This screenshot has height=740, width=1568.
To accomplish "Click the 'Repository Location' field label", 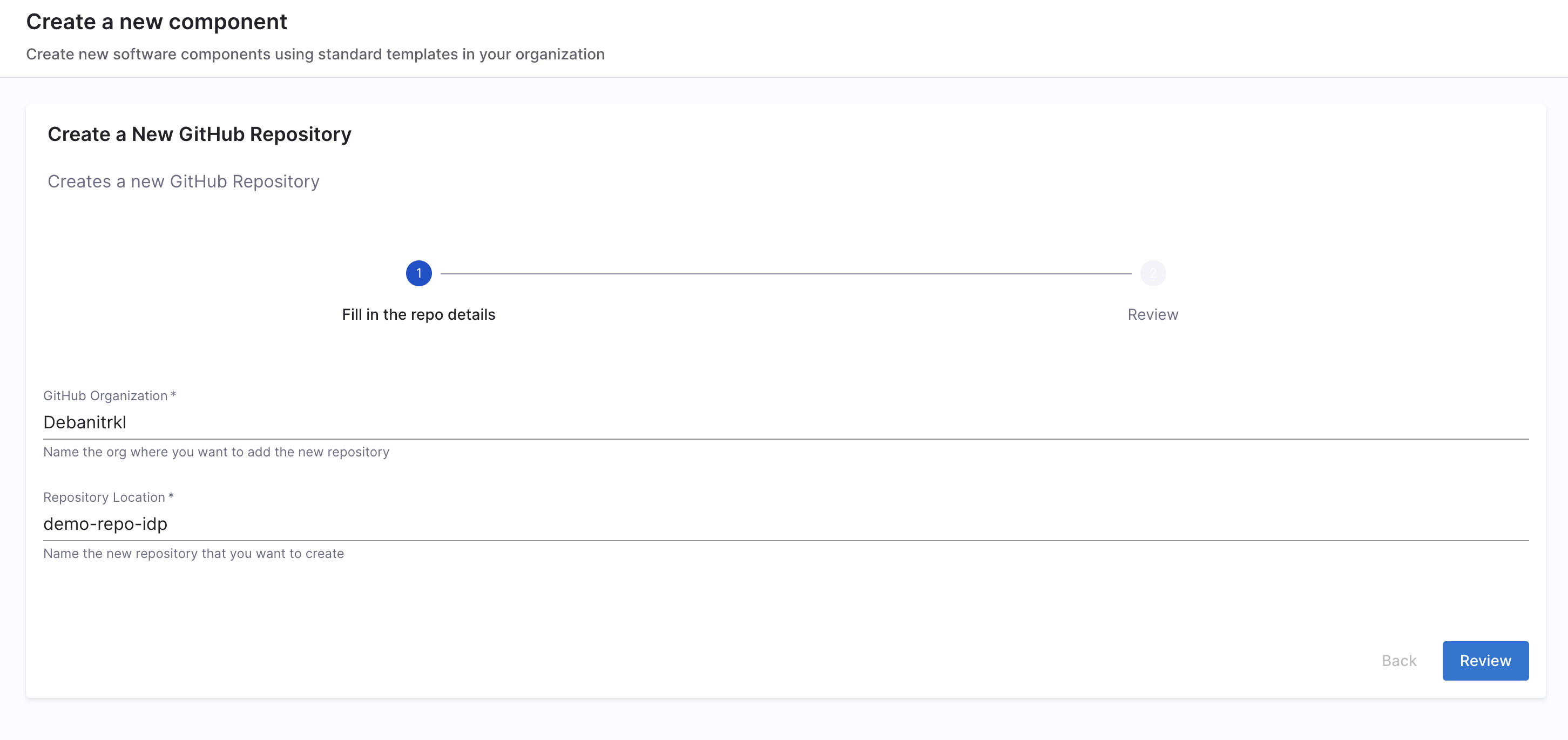I will tap(104, 497).
